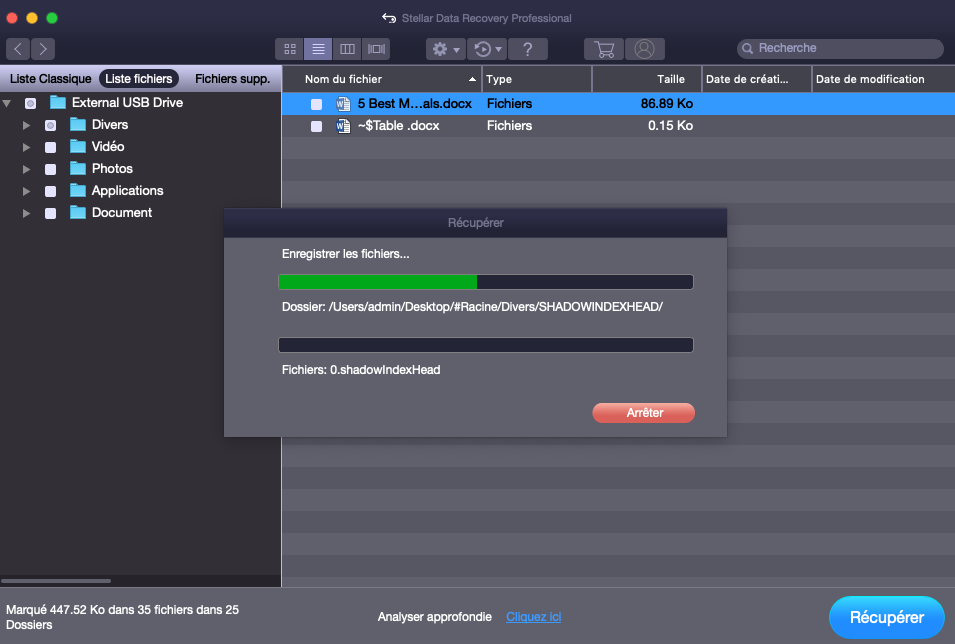955x644 pixels.
Task: Expand the Divers folder tree
Action: point(27,125)
